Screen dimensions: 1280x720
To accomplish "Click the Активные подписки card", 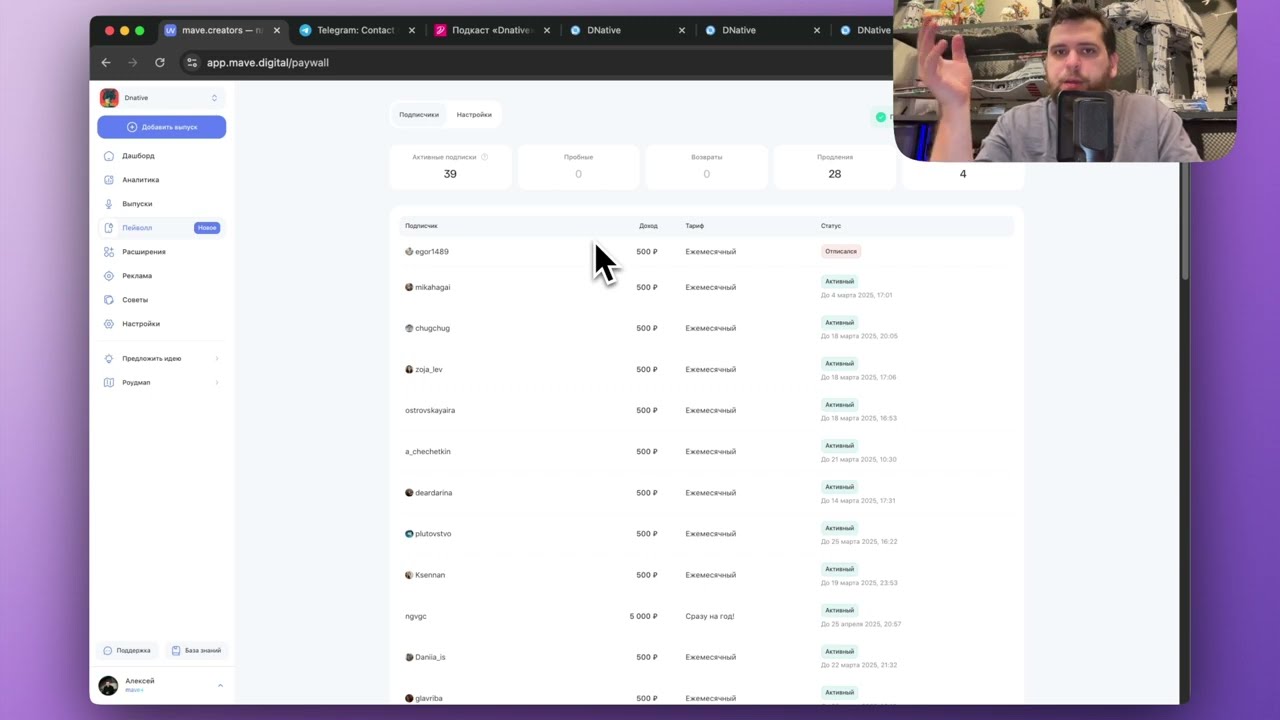I will (450, 167).
